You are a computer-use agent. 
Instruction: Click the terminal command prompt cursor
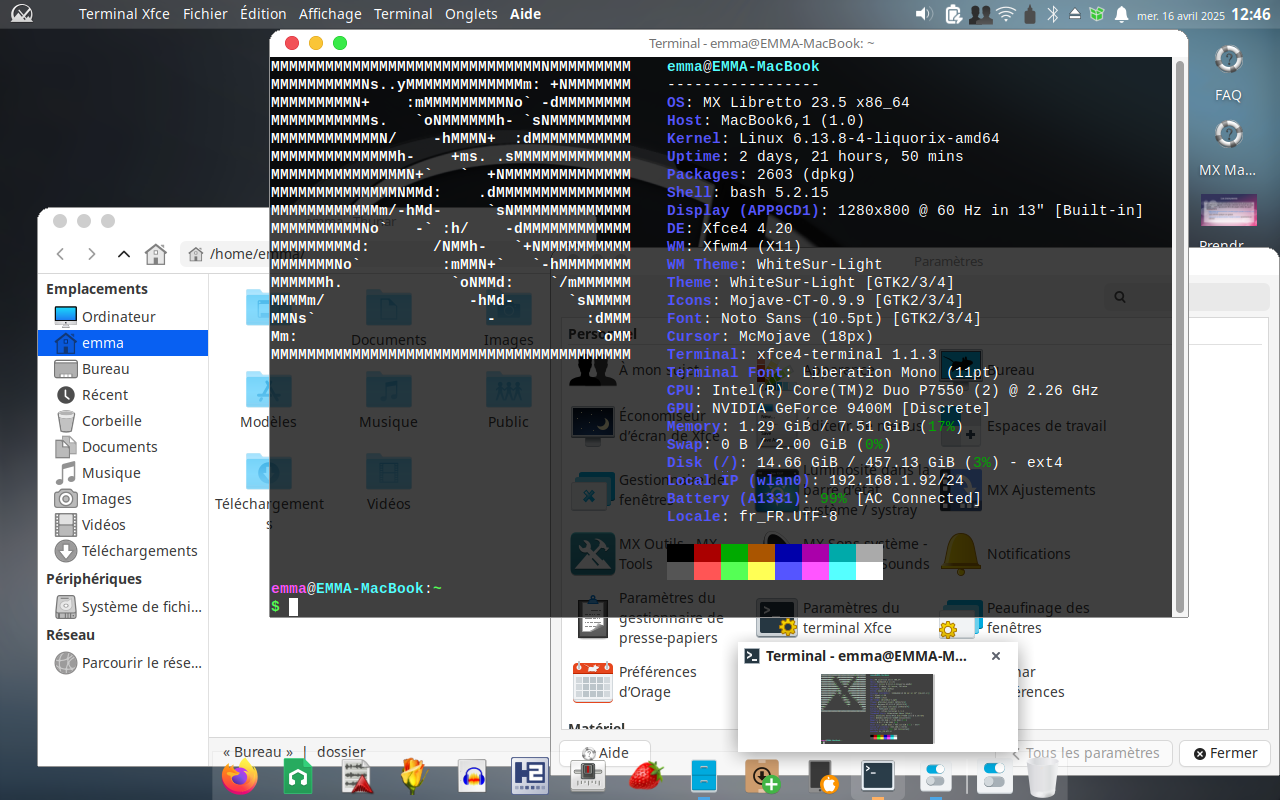(293, 607)
